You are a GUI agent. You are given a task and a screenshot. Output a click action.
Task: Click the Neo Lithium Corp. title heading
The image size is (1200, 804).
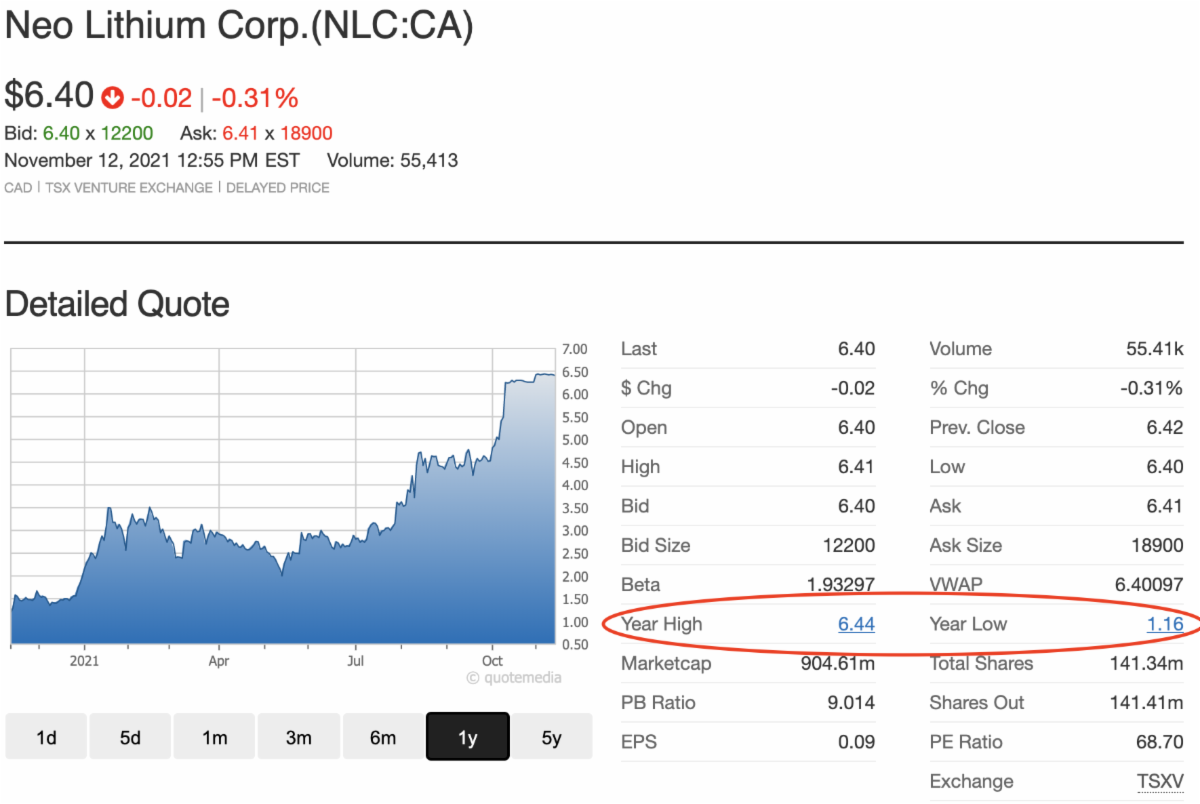point(238,27)
